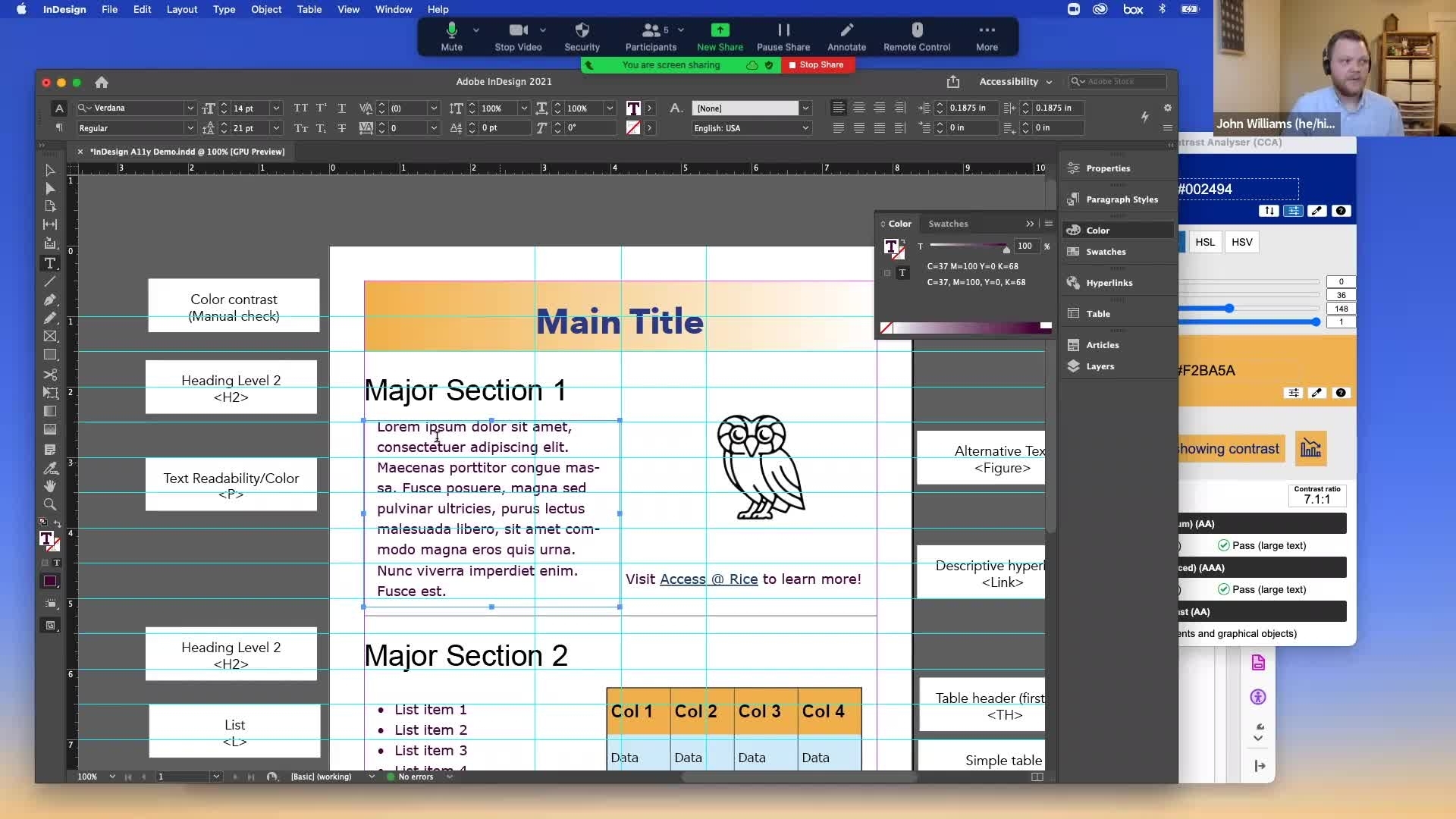Toggle Formatting Affects Text in Color panel
Screen dimensions: 1456x819
(902, 273)
